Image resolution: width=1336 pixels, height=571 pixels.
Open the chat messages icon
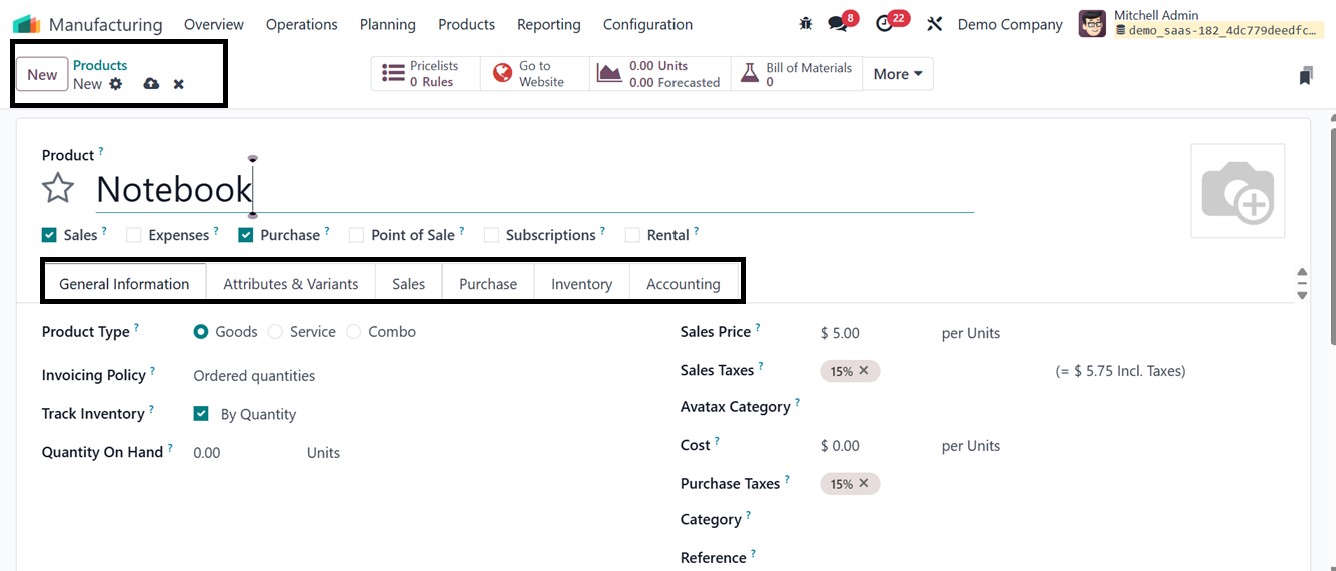pos(838,24)
